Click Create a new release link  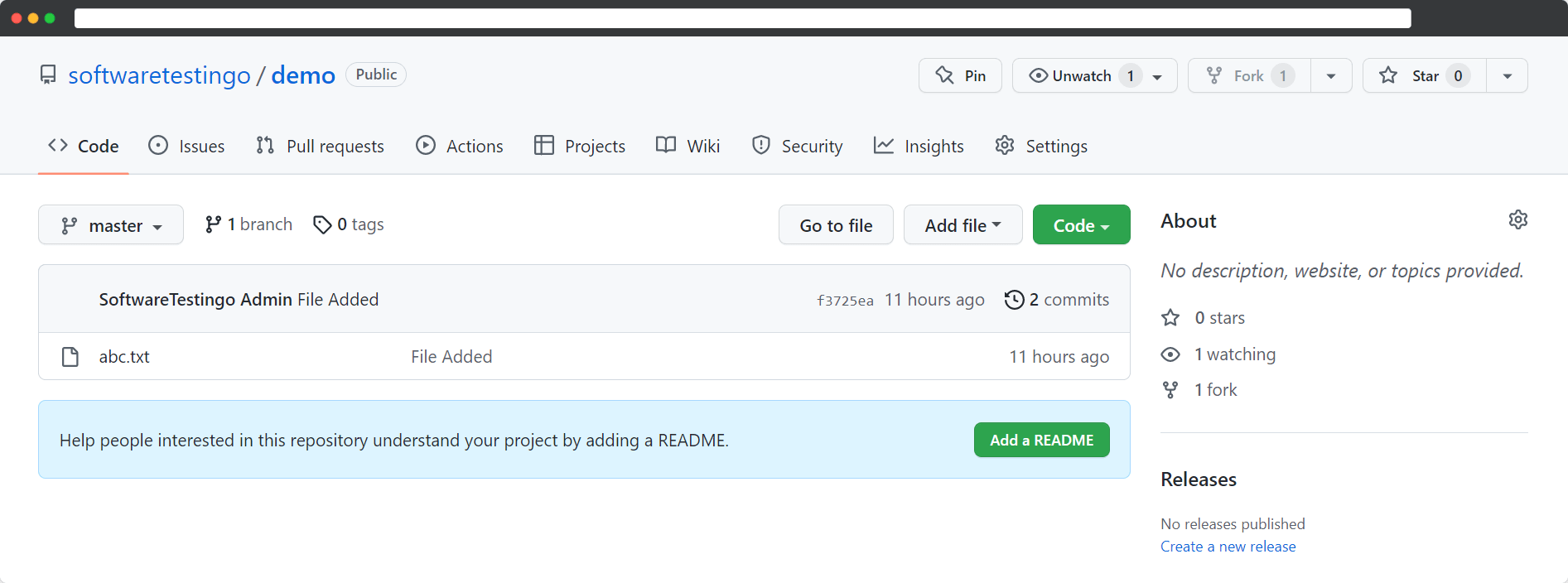pyautogui.click(x=1228, y=547)
